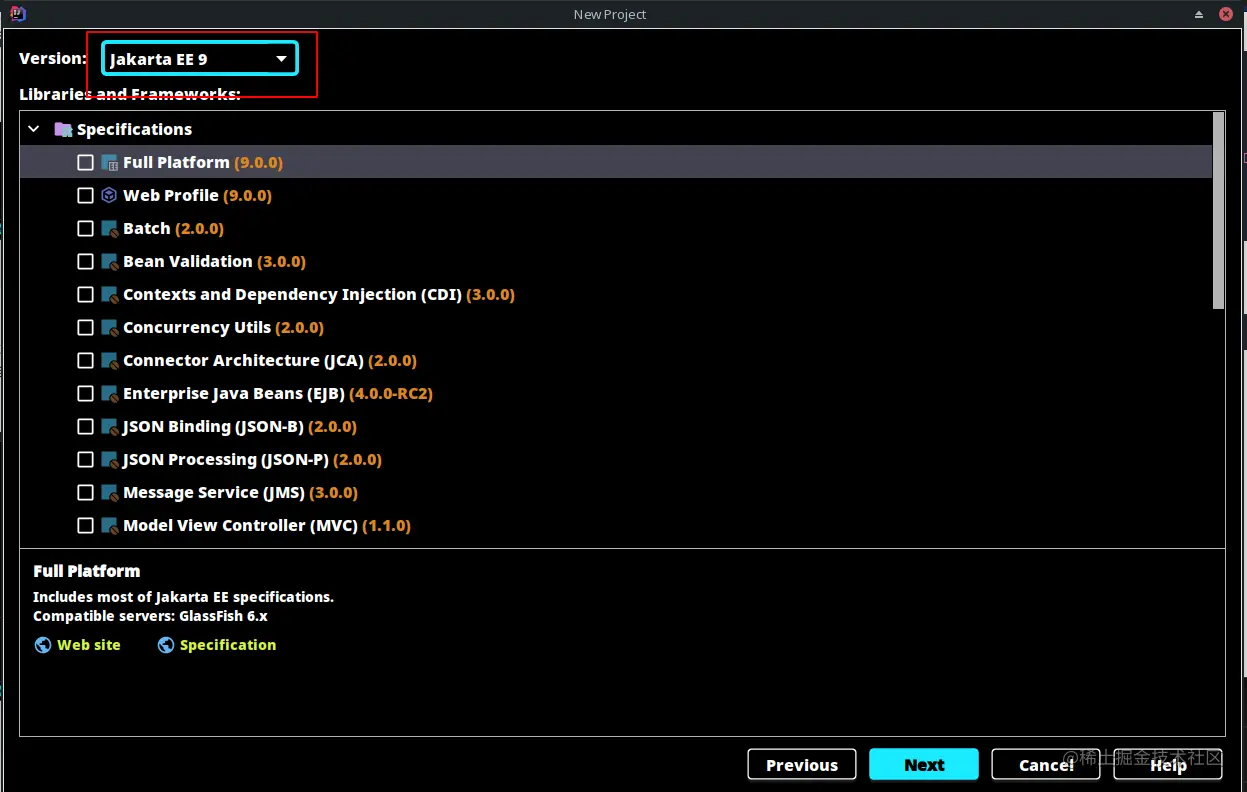
Task: Open the Jakarta EE 9 version dropdown
Action: click(x=200, y=59)
